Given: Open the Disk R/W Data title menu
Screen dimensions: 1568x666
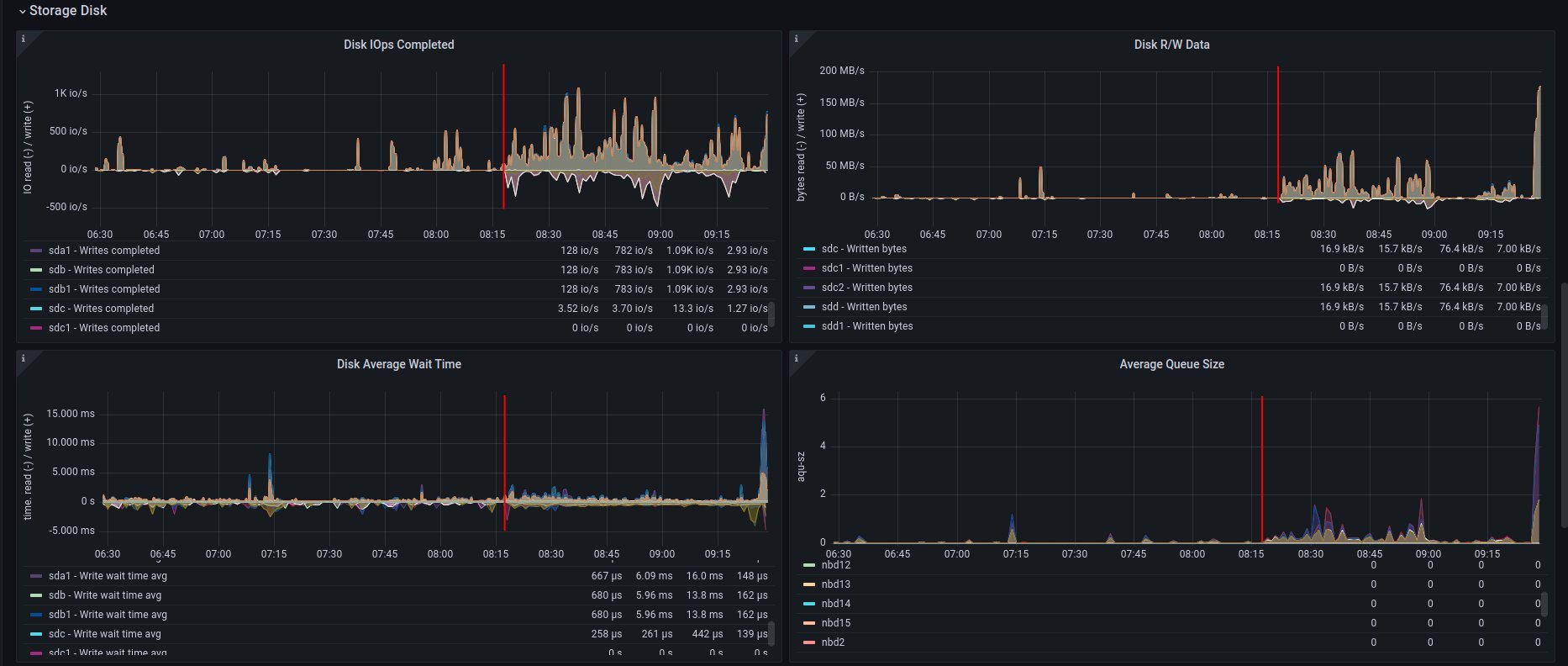Looking at the screenshot, I should pyautogui.click(x=1171, y=45).
